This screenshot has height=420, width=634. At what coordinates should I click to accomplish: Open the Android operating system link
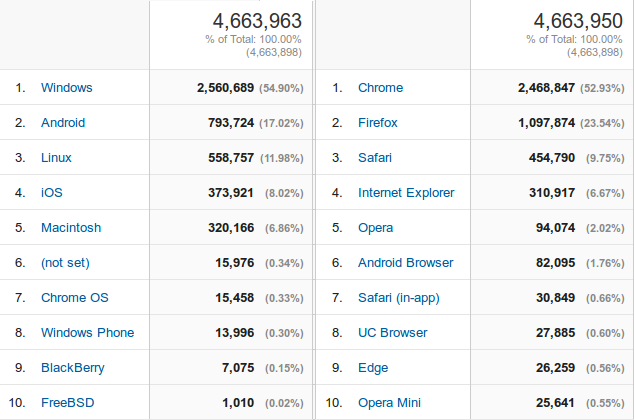[x=63, y=122]
